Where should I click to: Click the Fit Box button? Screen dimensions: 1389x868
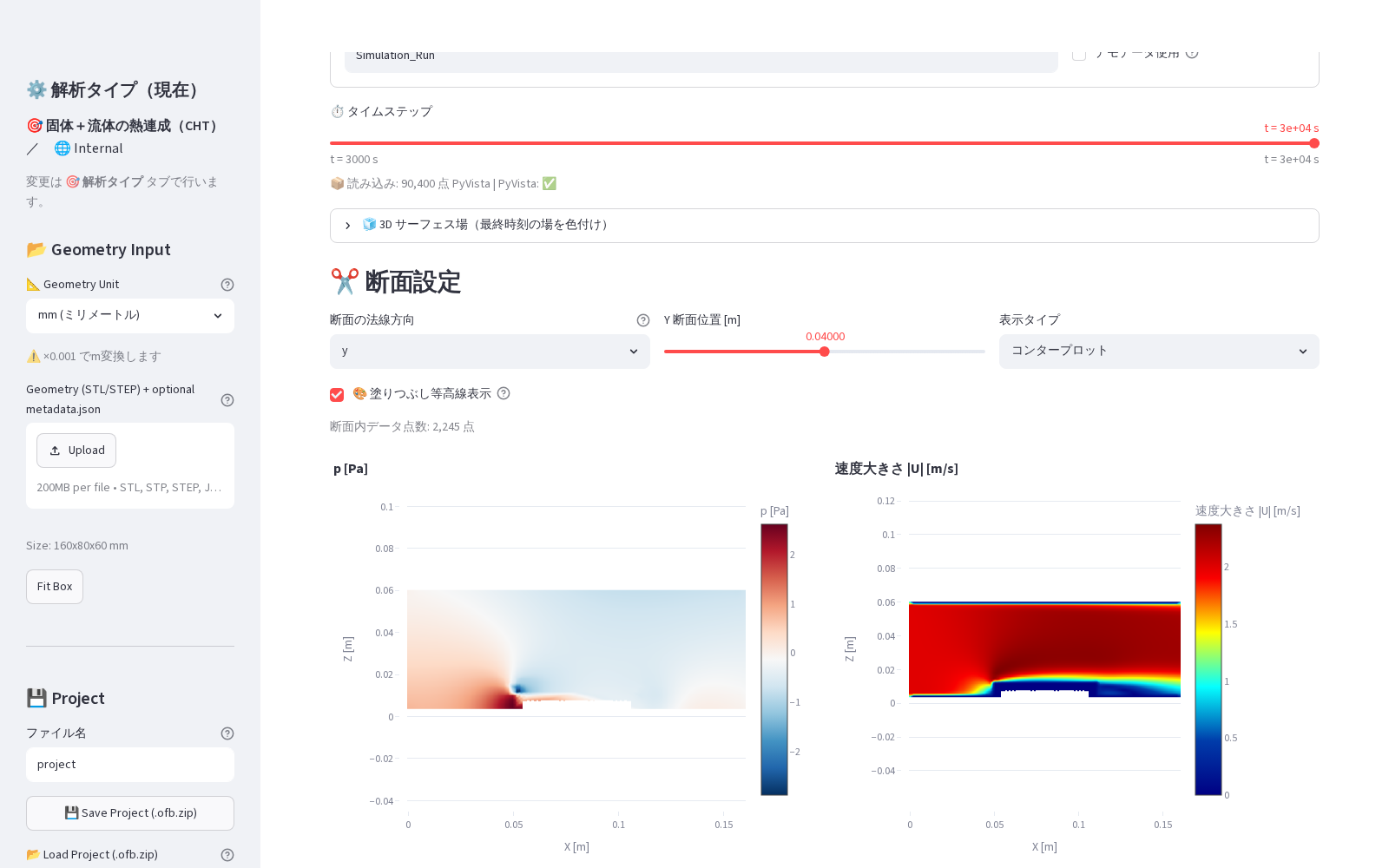[x=55, y=587]
